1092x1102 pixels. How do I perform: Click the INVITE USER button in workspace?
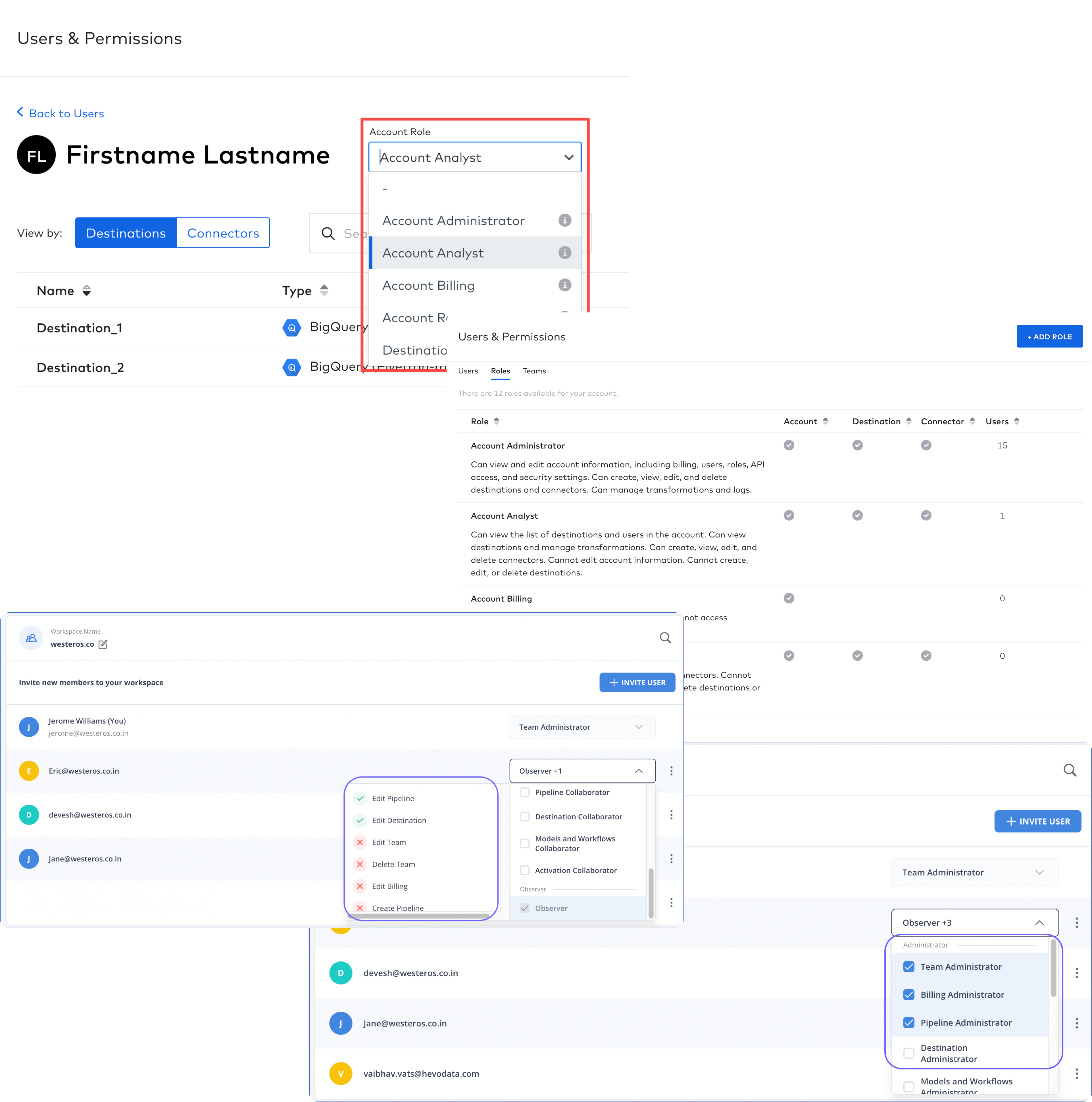637,682
